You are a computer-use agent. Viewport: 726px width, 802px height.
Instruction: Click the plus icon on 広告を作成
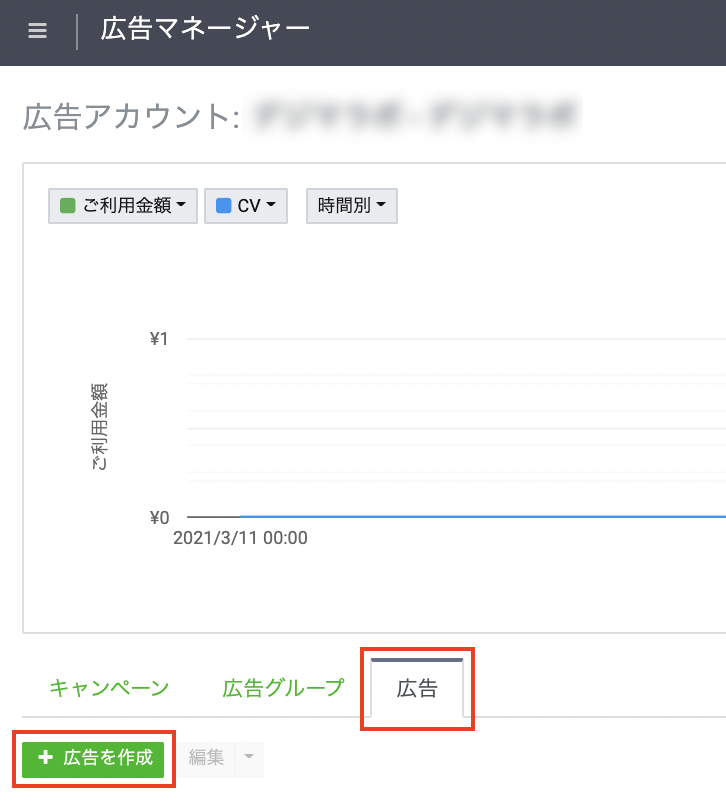pos(45,758)
